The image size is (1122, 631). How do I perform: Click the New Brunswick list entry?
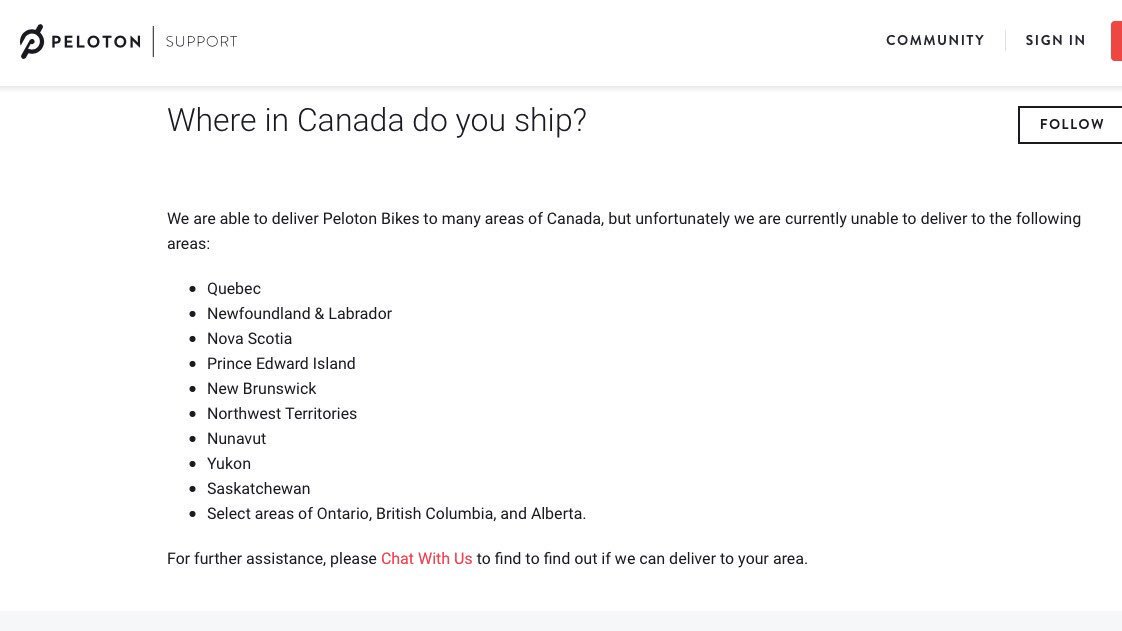(261, 389)
